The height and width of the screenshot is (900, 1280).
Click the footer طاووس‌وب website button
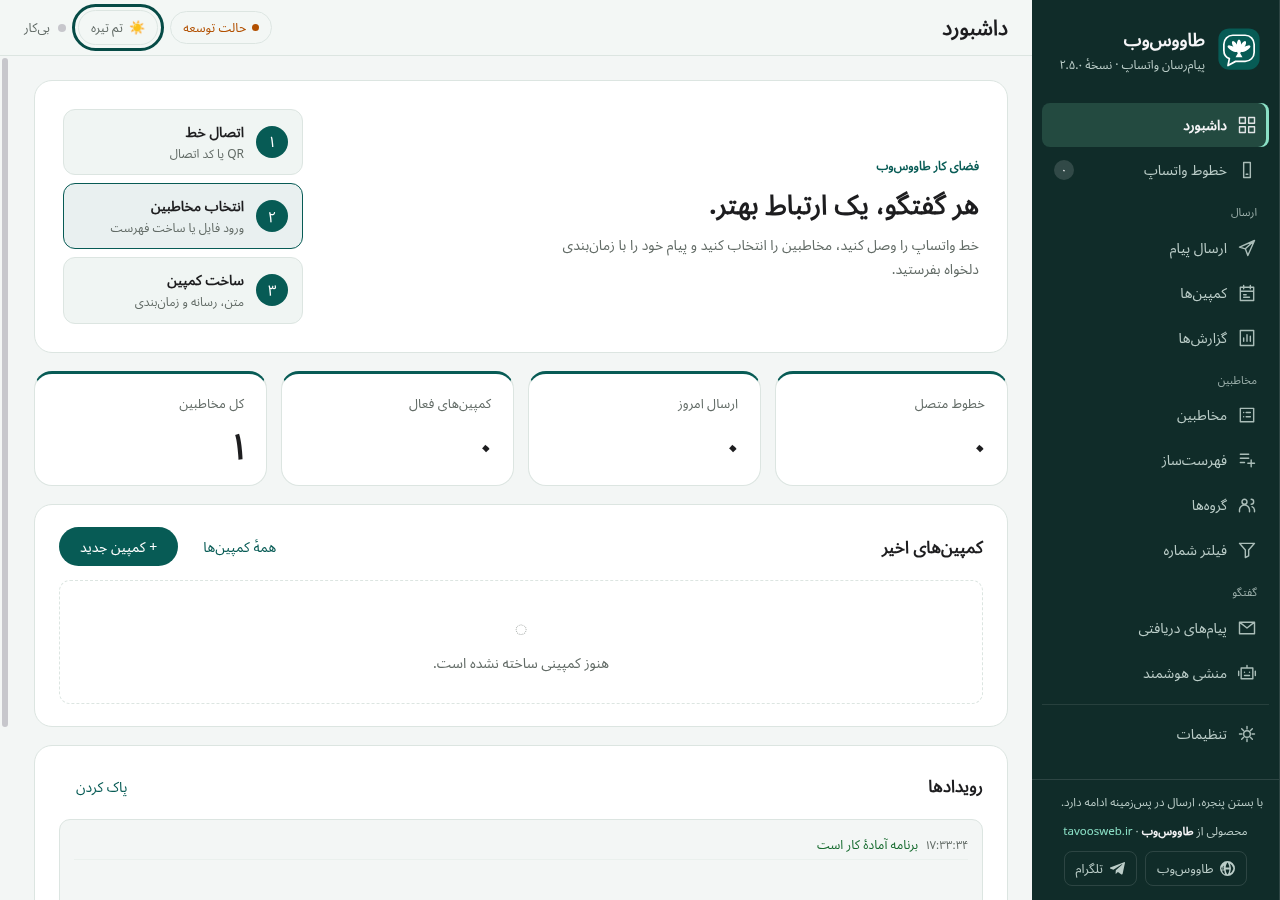coord(1196,869)
